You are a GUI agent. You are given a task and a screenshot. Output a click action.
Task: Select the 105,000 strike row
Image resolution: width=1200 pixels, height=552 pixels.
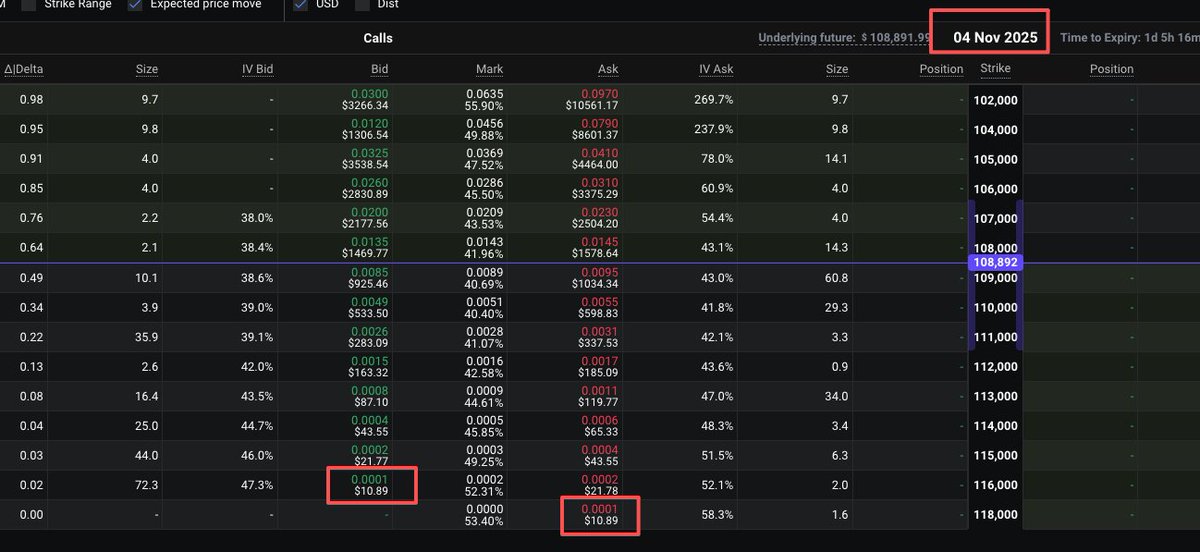pos(995,159)
